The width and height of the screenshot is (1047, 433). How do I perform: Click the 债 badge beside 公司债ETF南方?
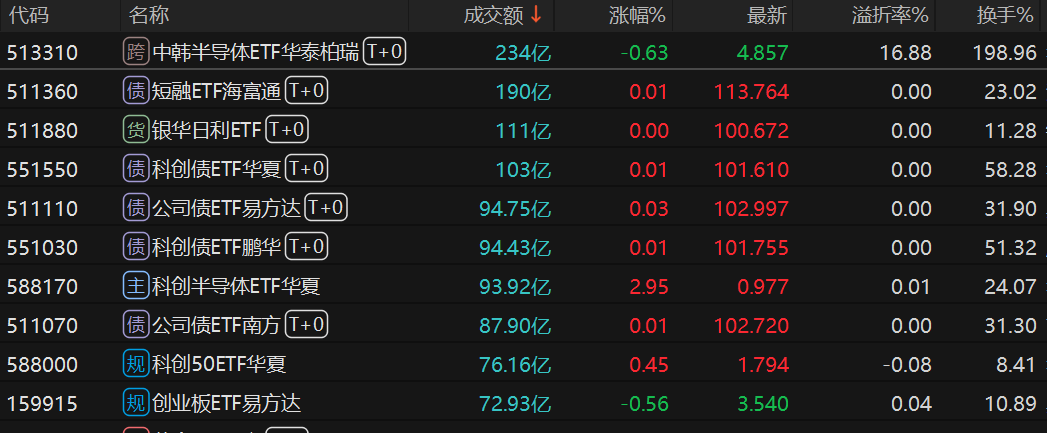pyautogui.click(x=136, y=325)
